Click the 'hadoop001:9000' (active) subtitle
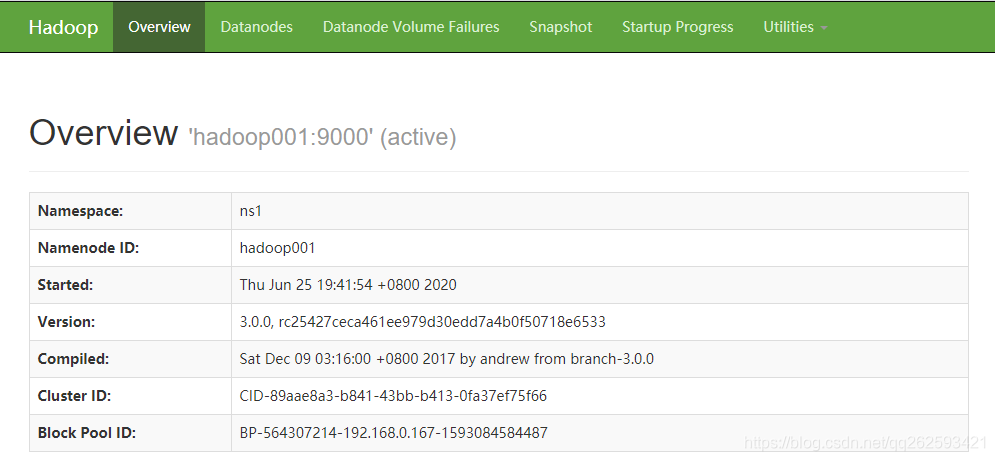This screenshot has height=461, width=995. coord(322,137)
